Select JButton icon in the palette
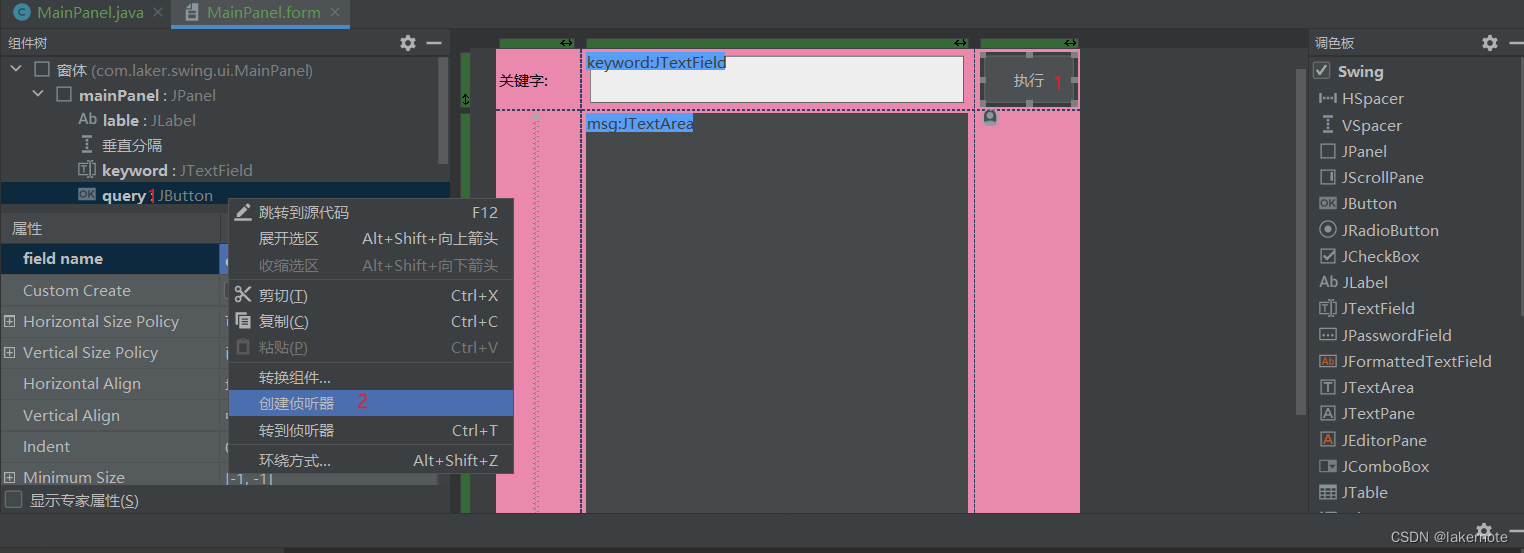 (1328, 204)
